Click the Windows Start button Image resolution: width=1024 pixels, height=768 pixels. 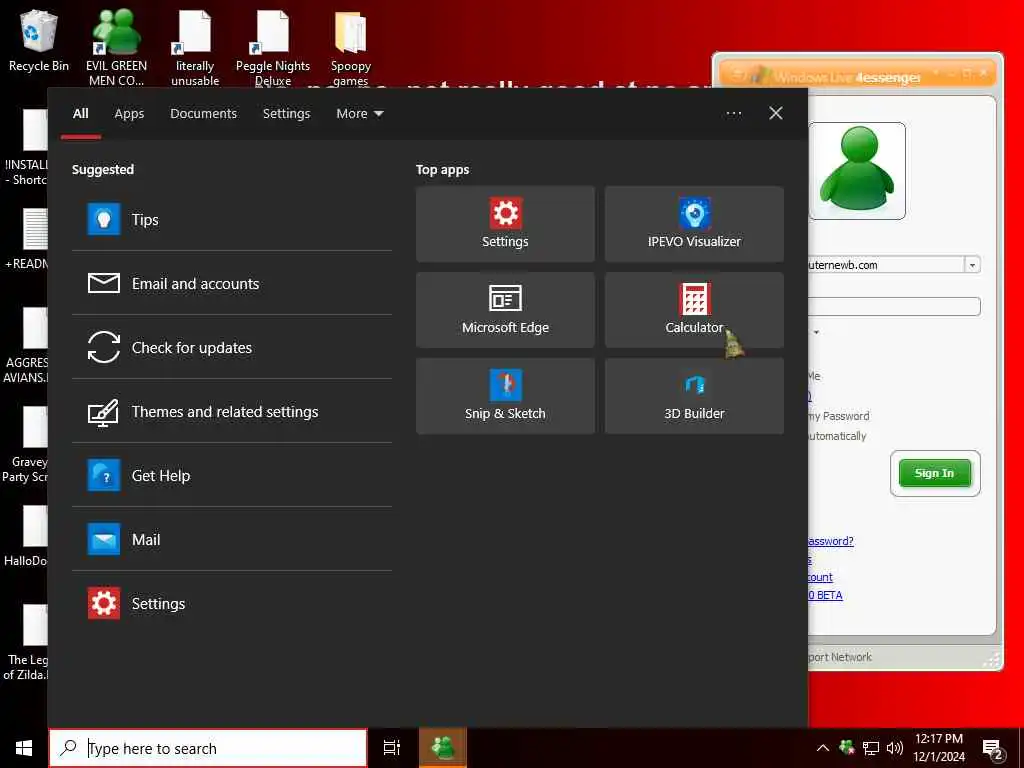(24, 748)
